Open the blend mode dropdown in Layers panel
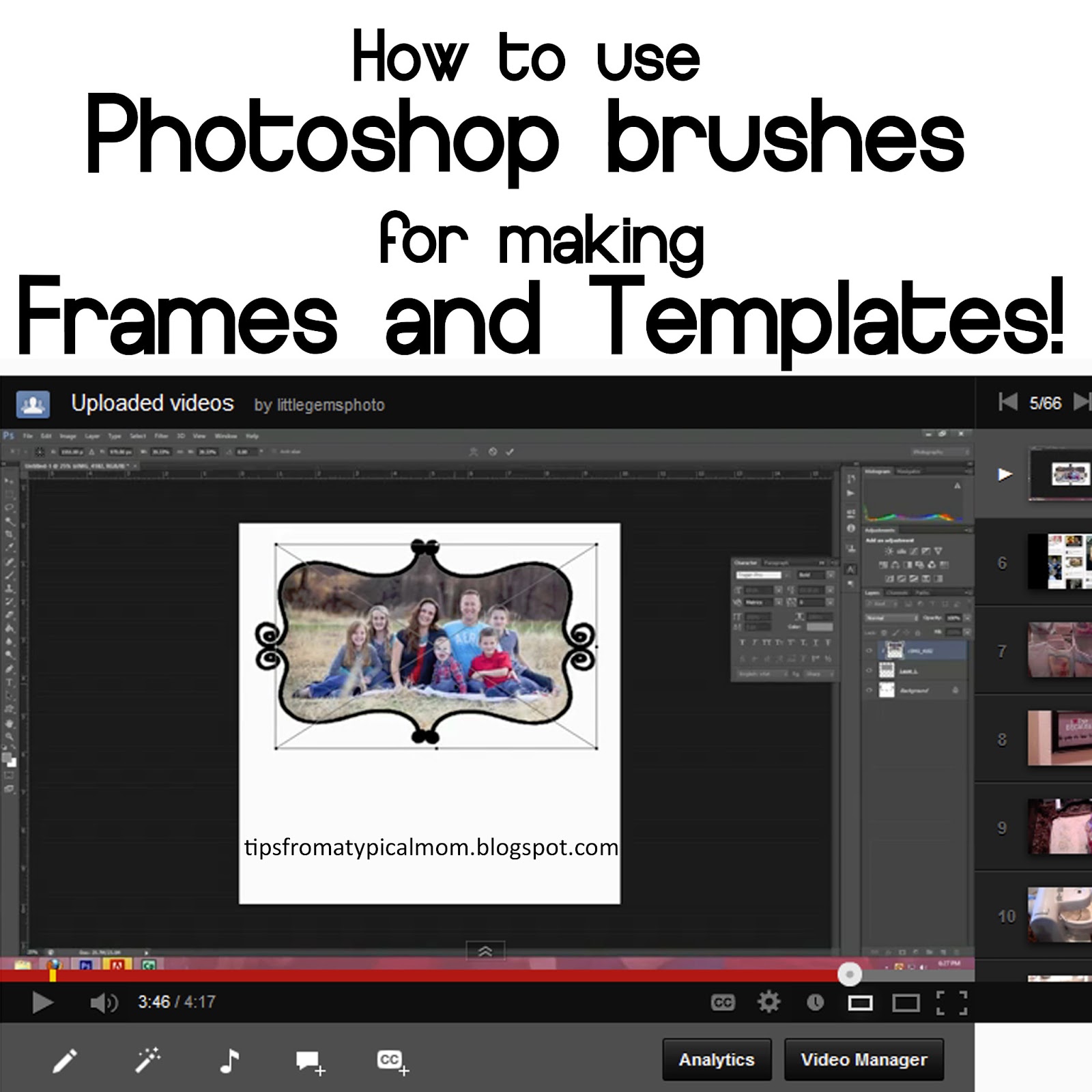The width and height of the screenshot is (1092, 1092). (889, 618)
